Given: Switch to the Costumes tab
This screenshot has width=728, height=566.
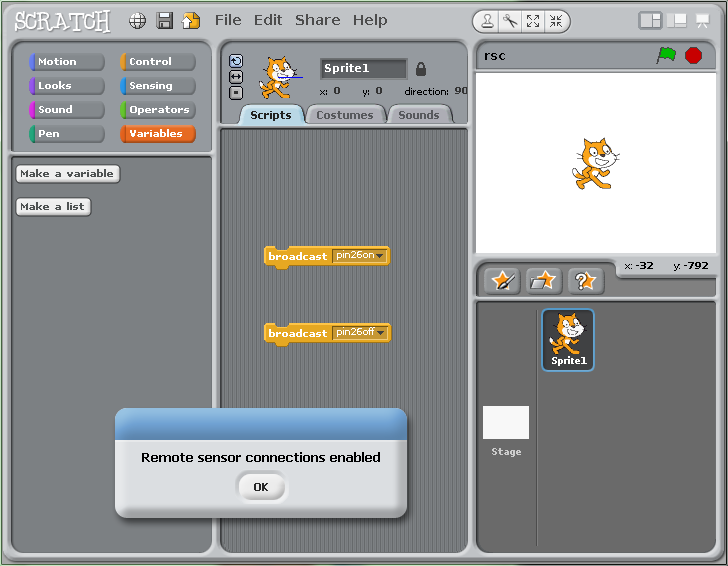Looking at the screenshot, I should click(x=344, y=115).
